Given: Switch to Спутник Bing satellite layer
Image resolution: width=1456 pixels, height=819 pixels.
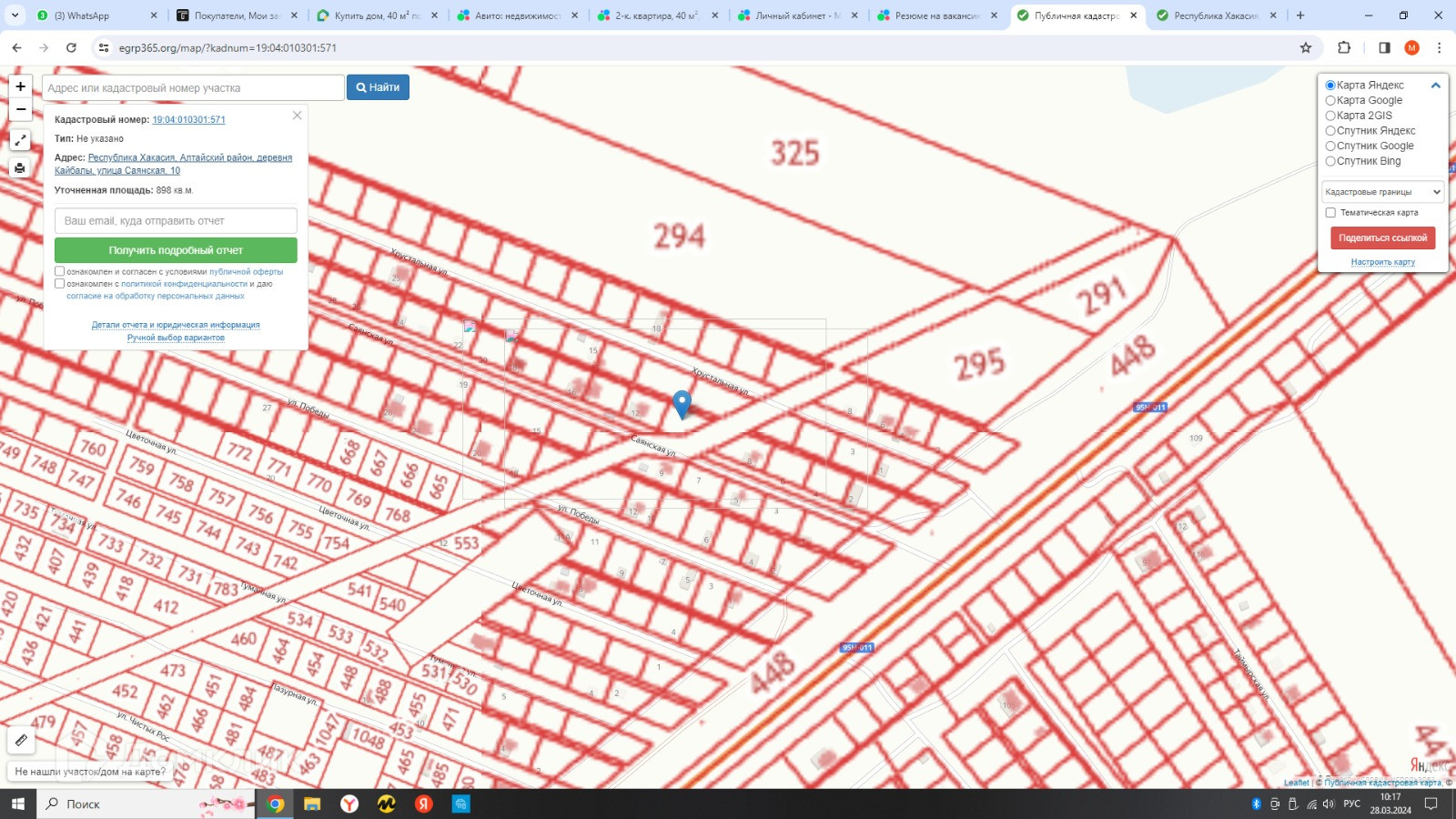Looking at the screenshot, I should [1330, 161].
